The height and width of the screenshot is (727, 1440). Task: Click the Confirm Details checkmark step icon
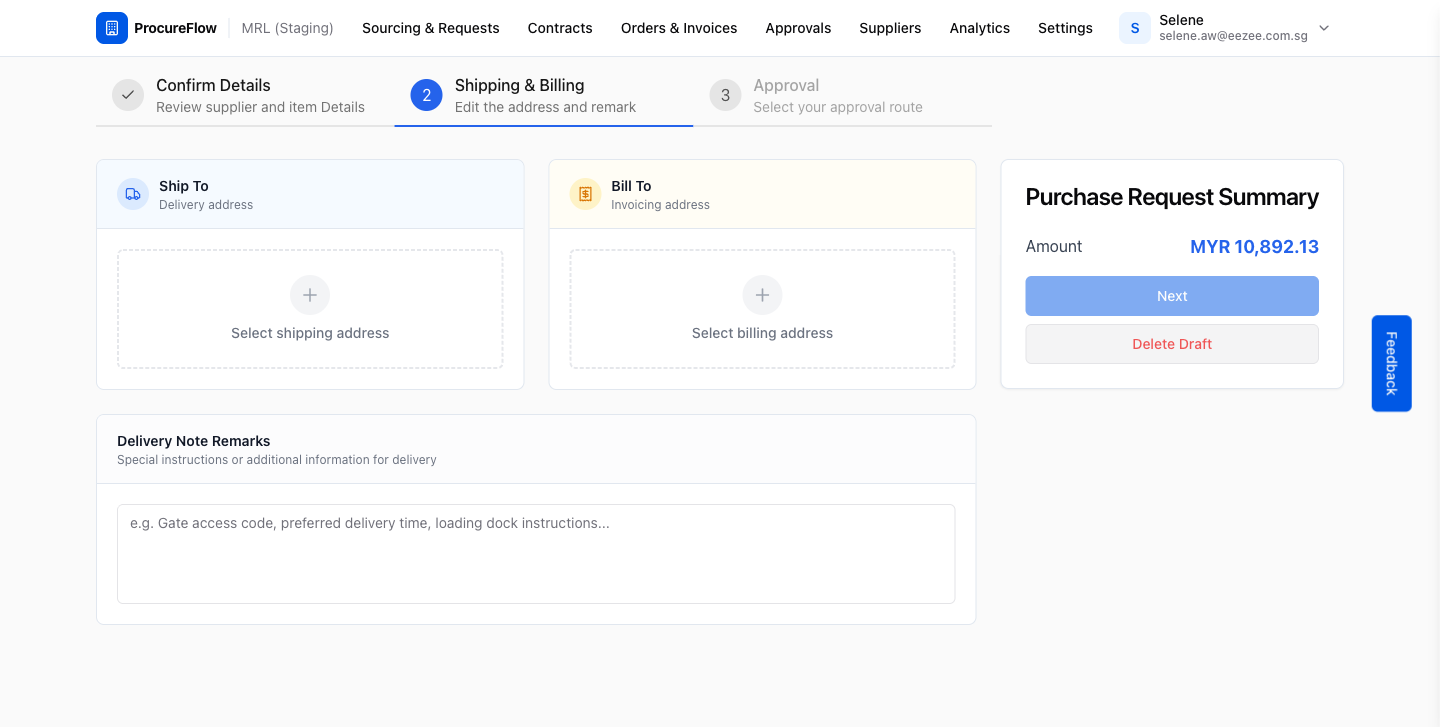[x=128, y=95]
